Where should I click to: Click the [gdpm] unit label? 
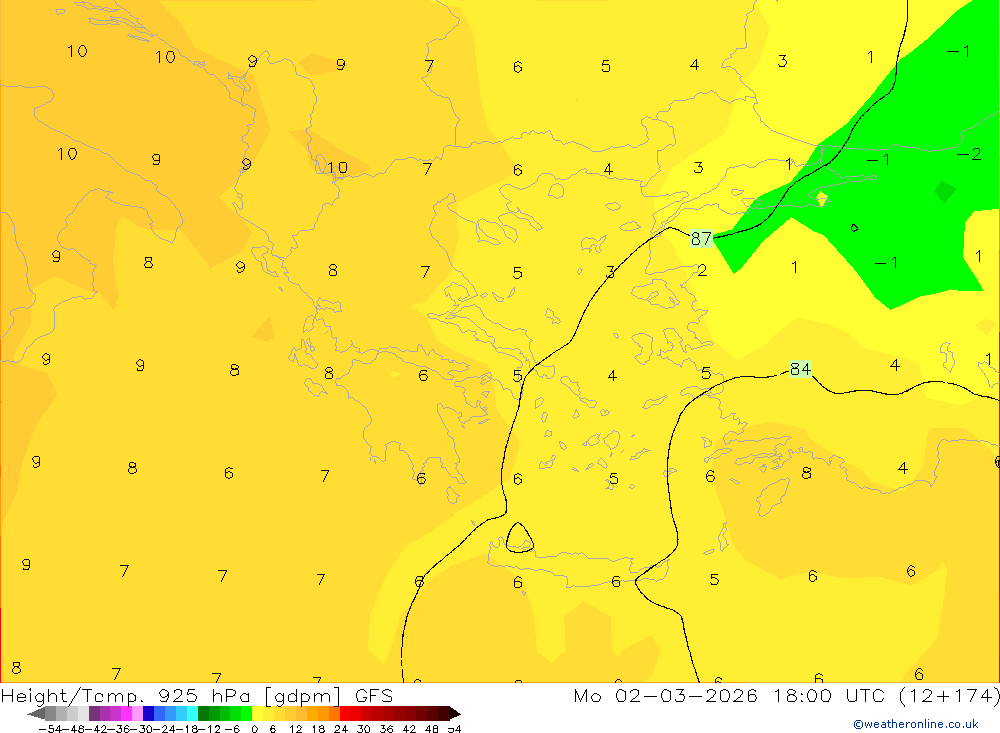pyautogui.click(x=302, y=696)
